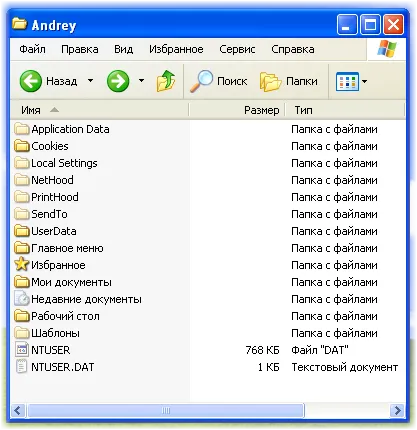Select the Мои документы folder icon
This screenshot has width=417, height=430.
pos(22,282)
